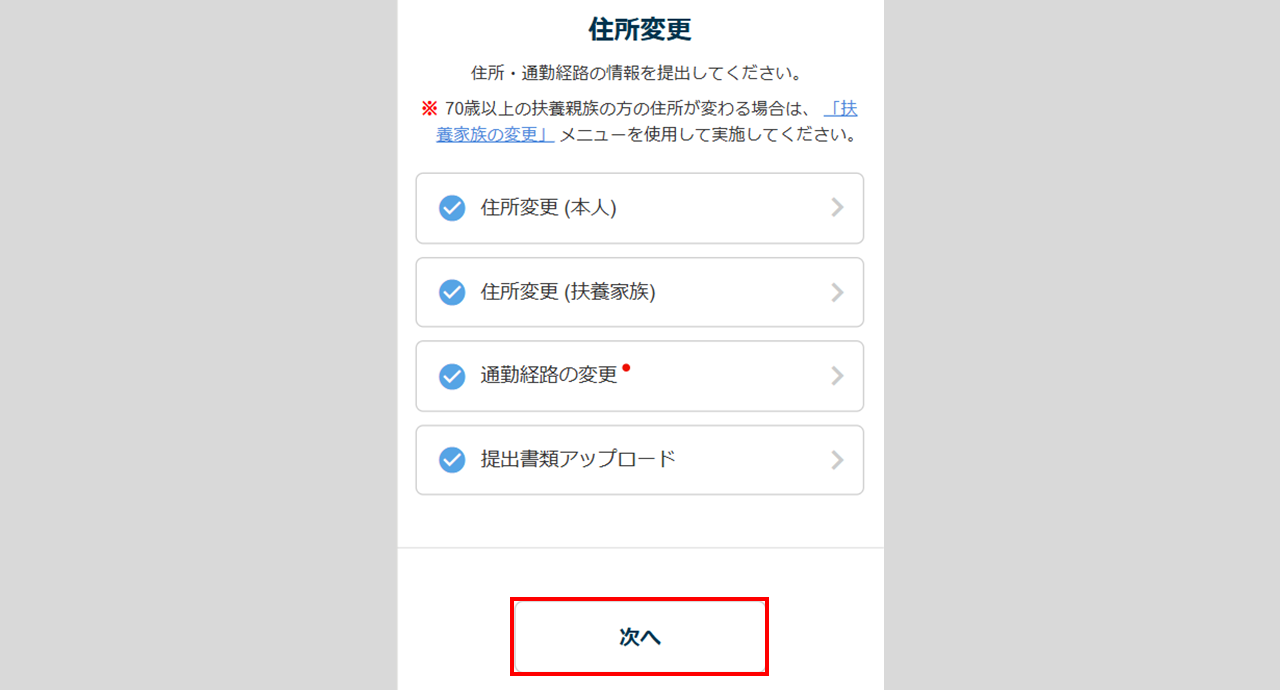Click the checkmark icon beside 提出書類アップロード
The image size is (1280, 690).
(x=452, y=460)
